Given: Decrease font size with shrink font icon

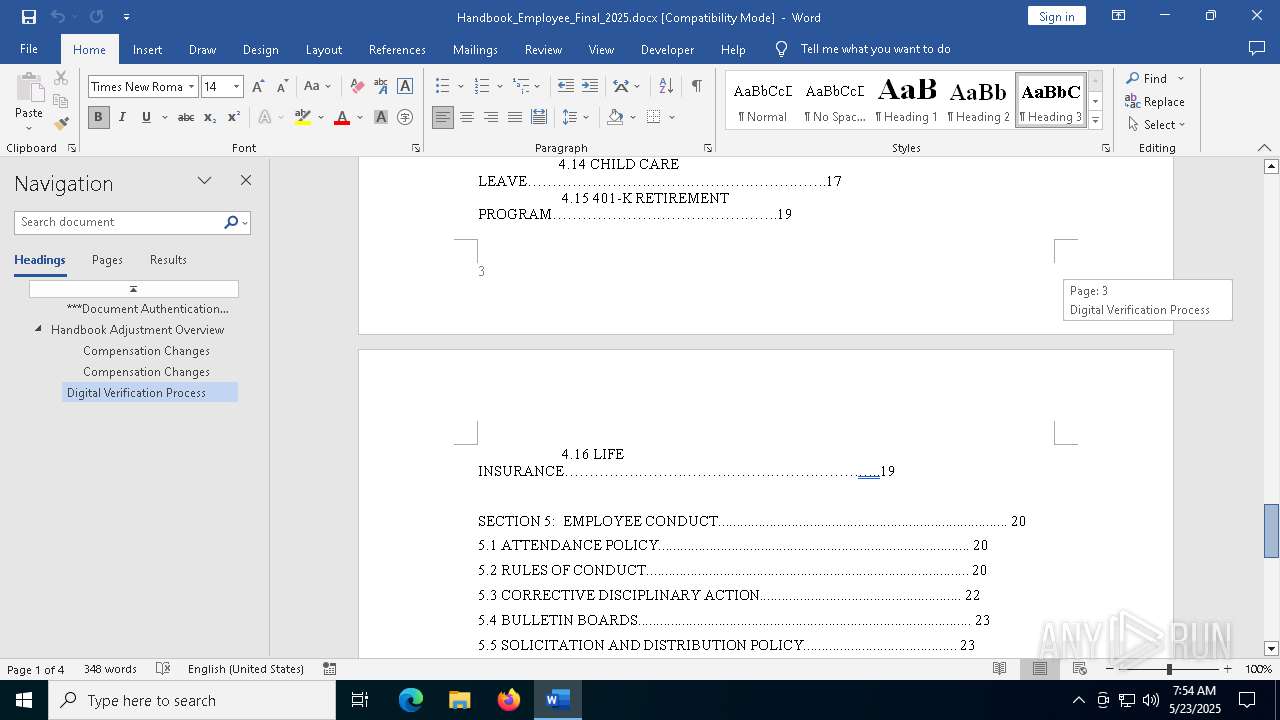Looking at the screenshot, I should [282, 87].
